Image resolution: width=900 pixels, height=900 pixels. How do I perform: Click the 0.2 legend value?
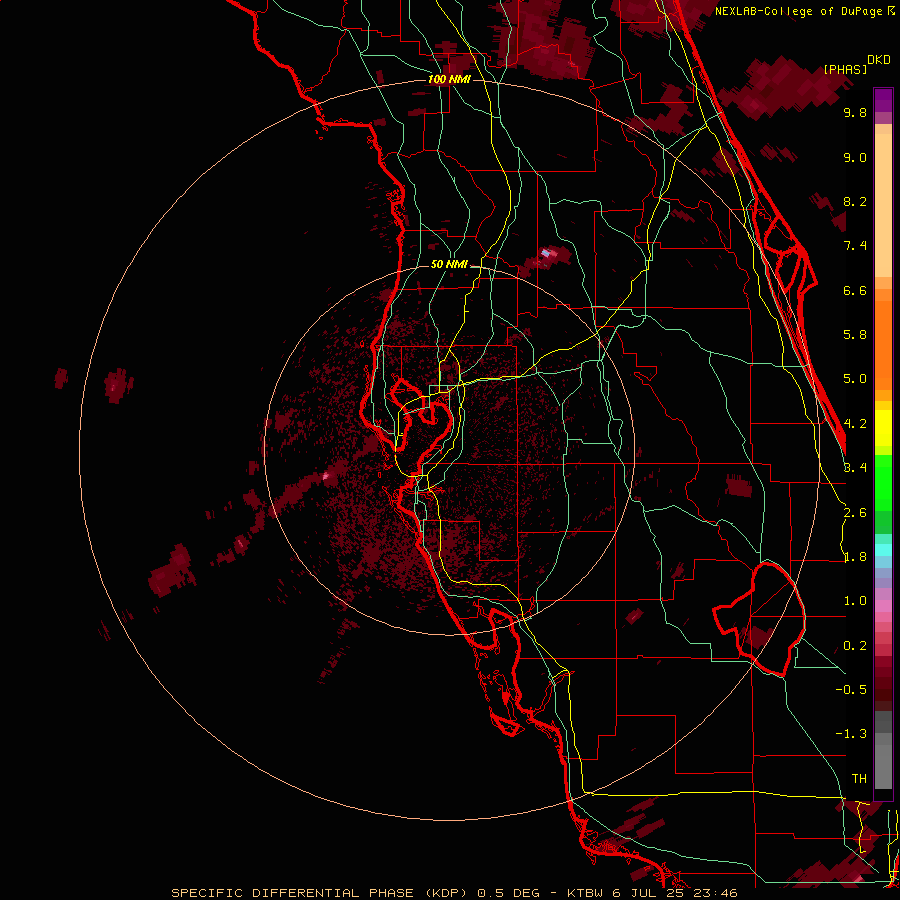tap(855, 646)
